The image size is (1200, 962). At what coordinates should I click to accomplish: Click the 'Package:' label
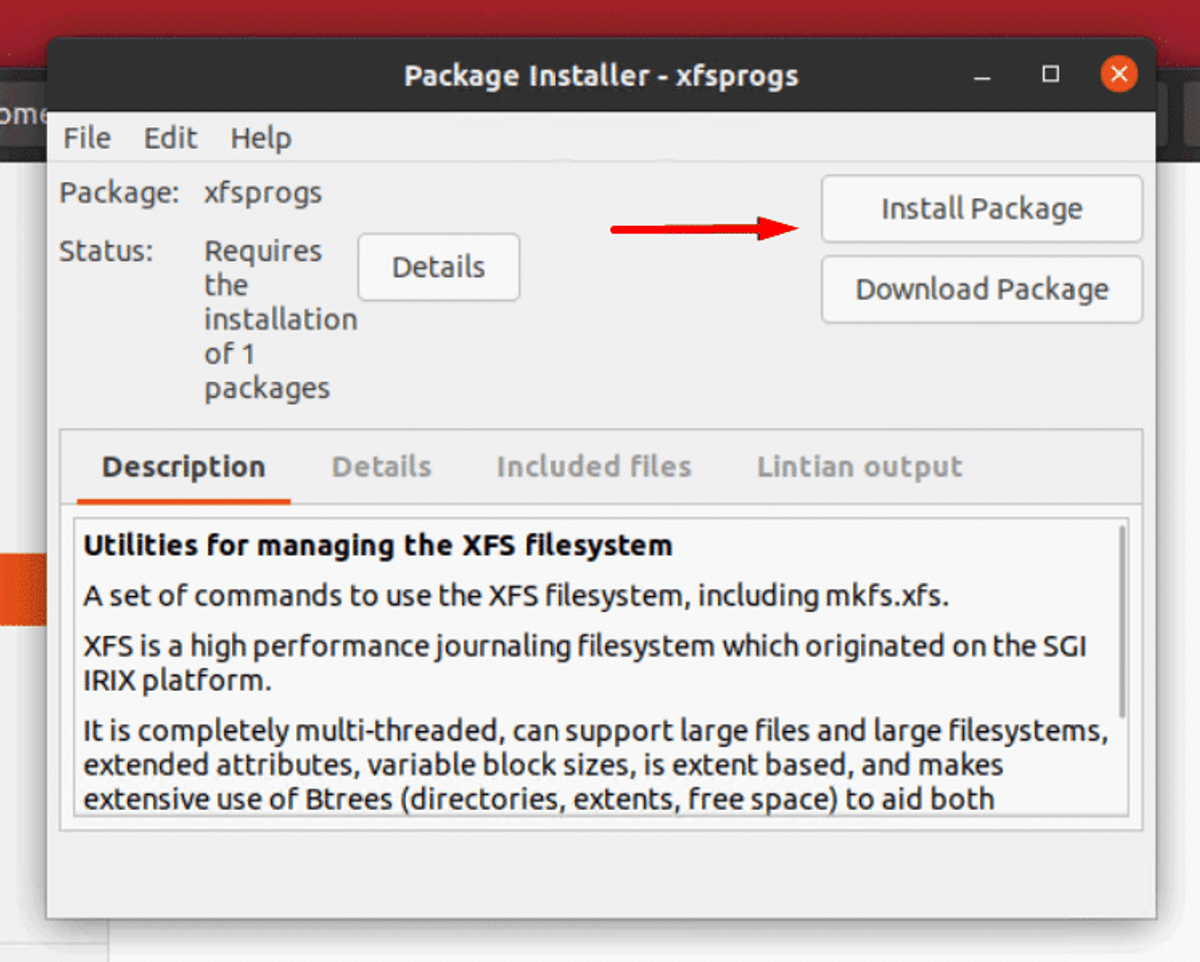pos(119,193)
